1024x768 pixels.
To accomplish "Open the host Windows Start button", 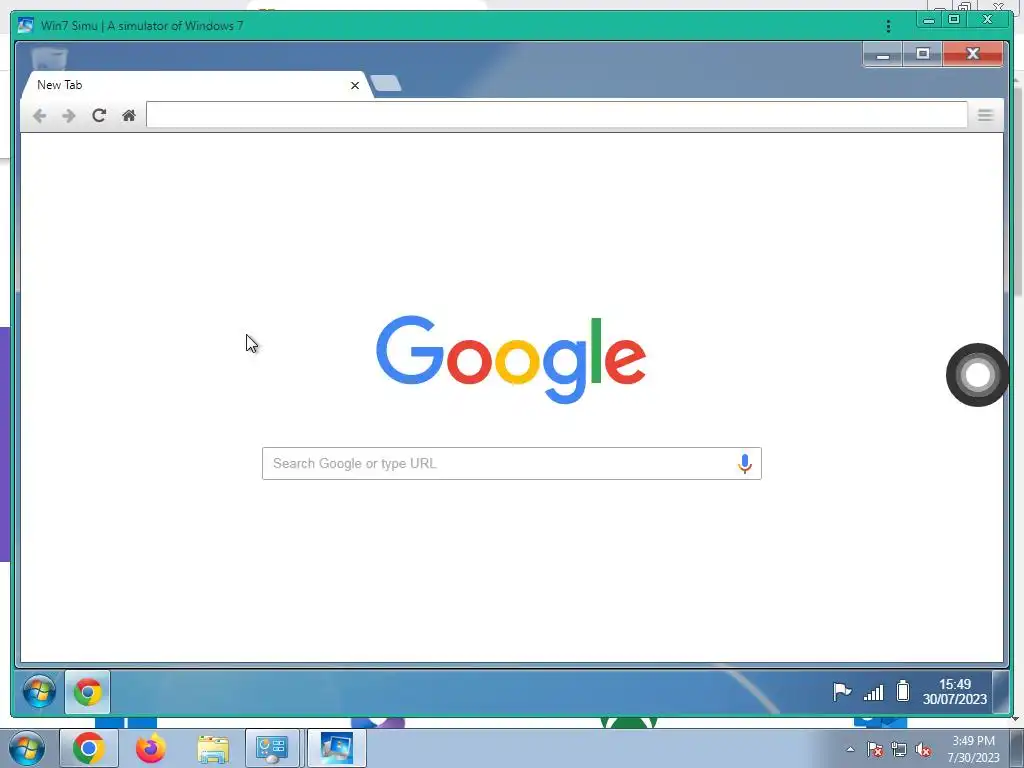I will [27, 748].
